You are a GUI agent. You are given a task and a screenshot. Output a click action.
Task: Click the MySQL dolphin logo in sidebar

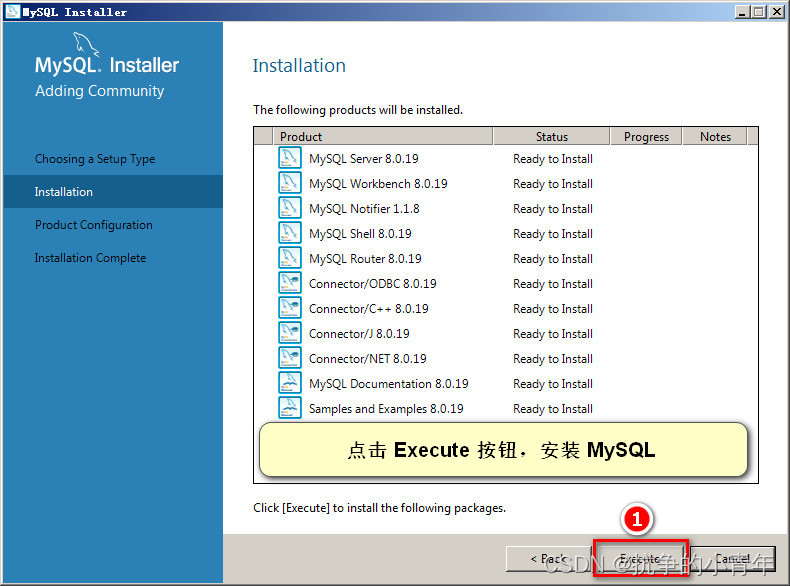(86, 44)
